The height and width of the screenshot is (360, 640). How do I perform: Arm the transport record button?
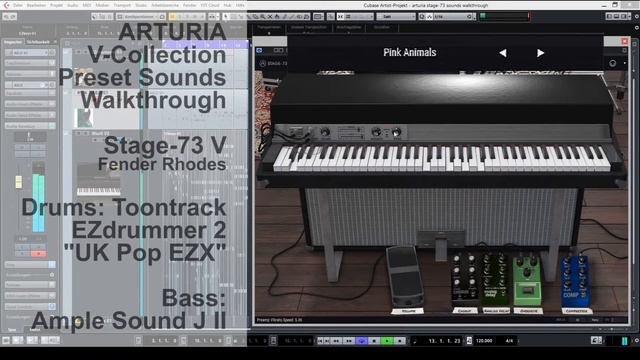(x=400, y=341)
